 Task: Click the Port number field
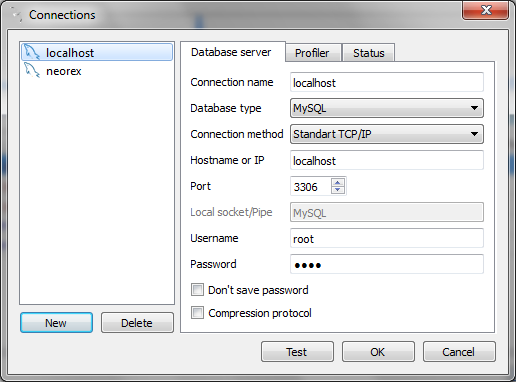point(310,186)
